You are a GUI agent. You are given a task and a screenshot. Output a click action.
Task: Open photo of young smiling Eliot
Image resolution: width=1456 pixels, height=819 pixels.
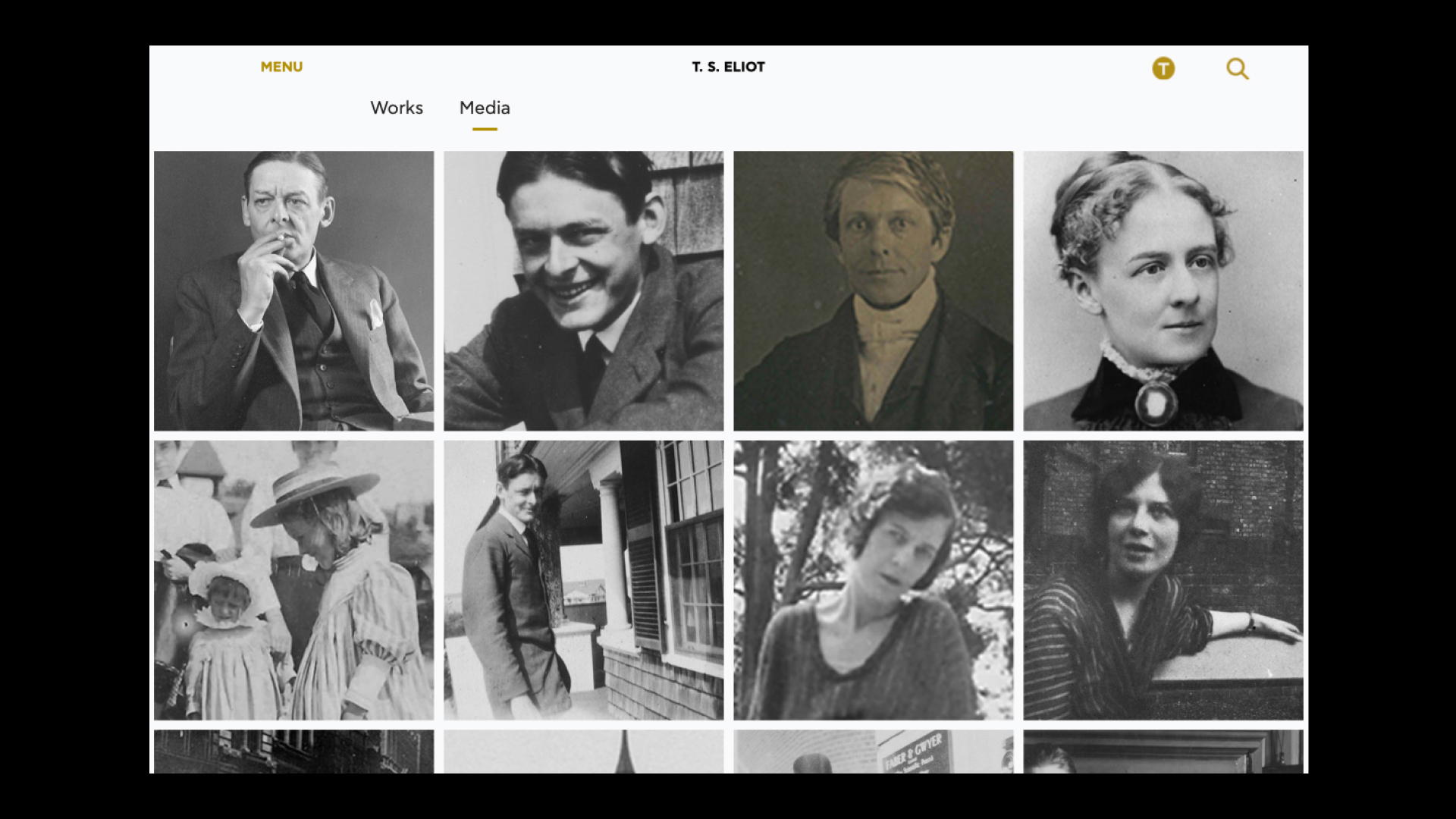[584, 290]
